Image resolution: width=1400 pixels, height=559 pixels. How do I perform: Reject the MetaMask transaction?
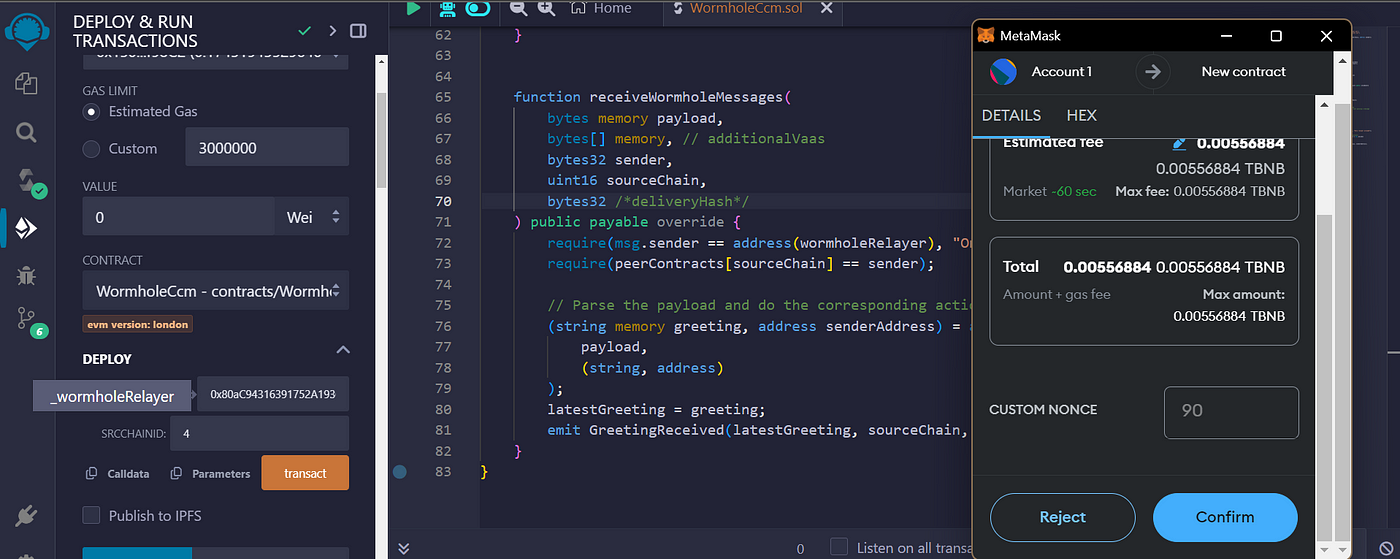tap(1062, 517)
